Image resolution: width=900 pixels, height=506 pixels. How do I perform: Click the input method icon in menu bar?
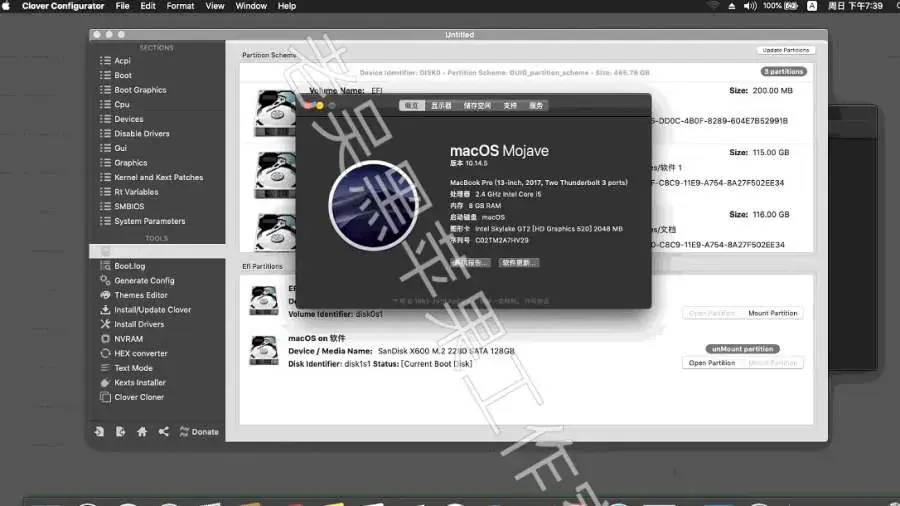pyautogui.click(x=812, y=6)
